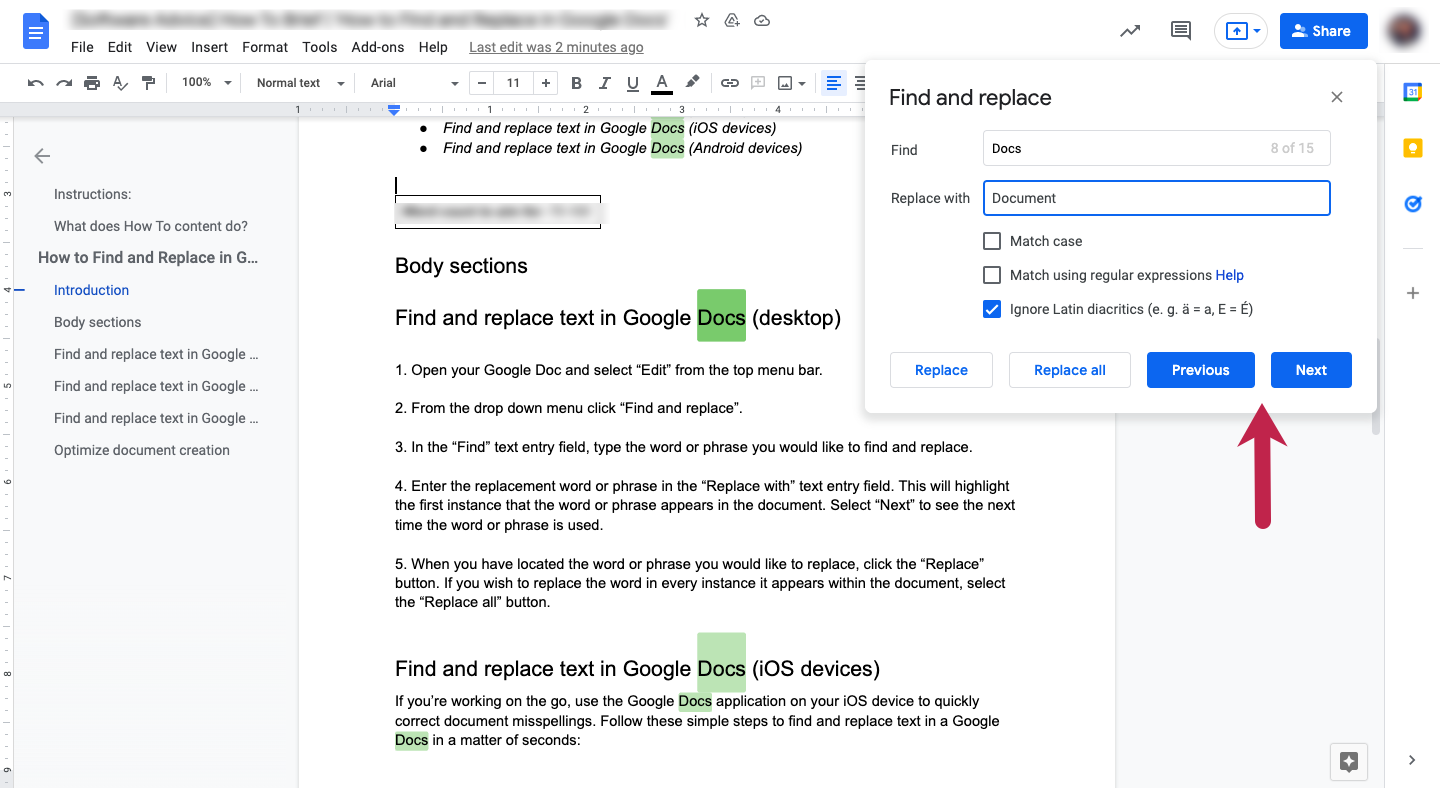
Task: Click the Replace button
Action: [x=941, y=370]
